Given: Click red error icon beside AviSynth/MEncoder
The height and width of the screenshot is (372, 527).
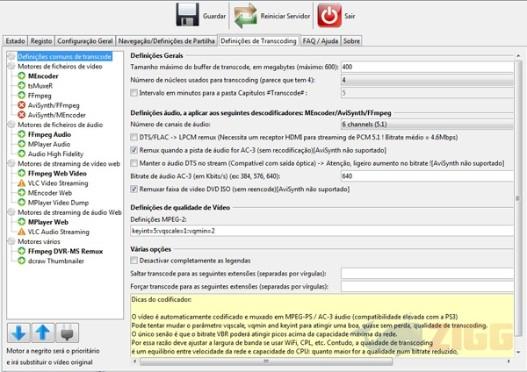Looking at the screenshot, I should [22, 115].
